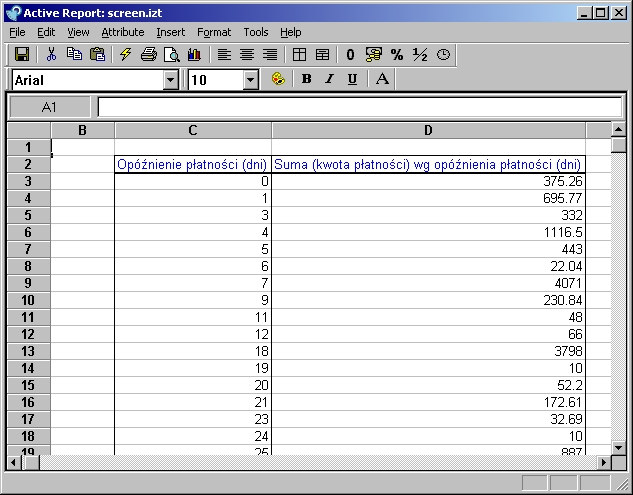This screenshot has width=633, height=495.
Task: Open the Insert menu
Action: 171,32
